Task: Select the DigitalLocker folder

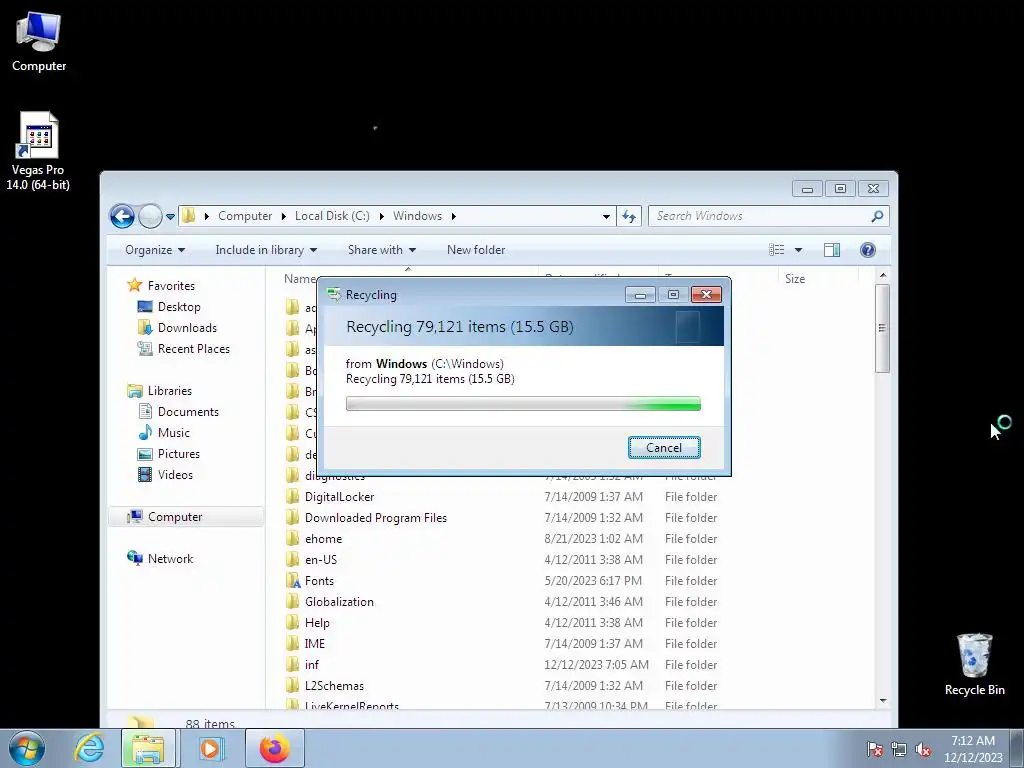Action: 339,497
